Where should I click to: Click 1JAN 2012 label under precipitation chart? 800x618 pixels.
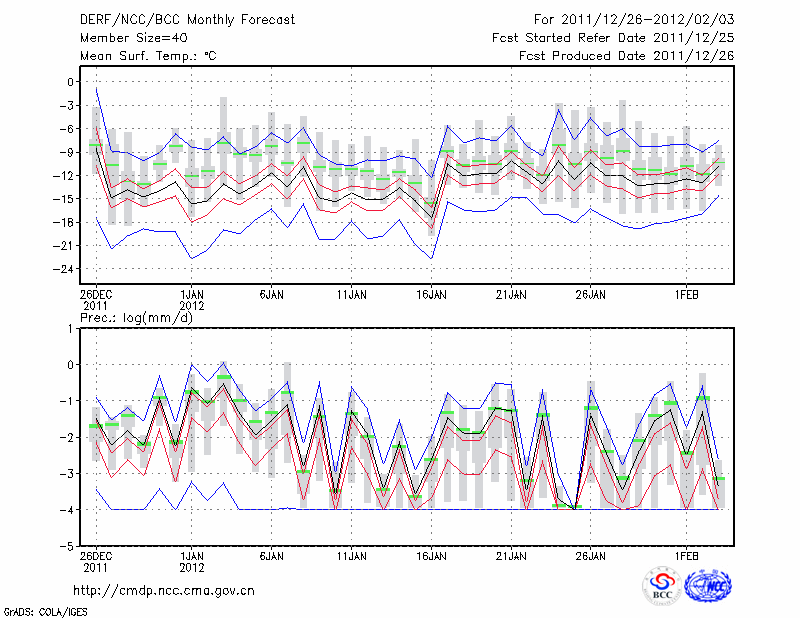191,560
